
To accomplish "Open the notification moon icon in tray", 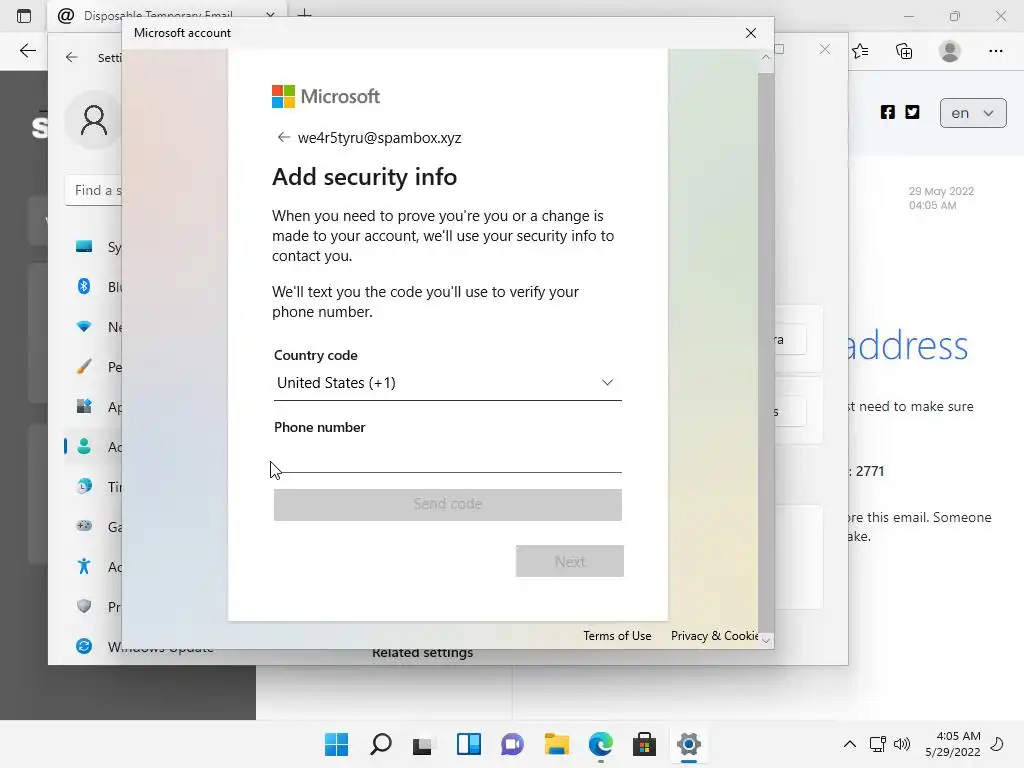I will click(x=997, y=744).
